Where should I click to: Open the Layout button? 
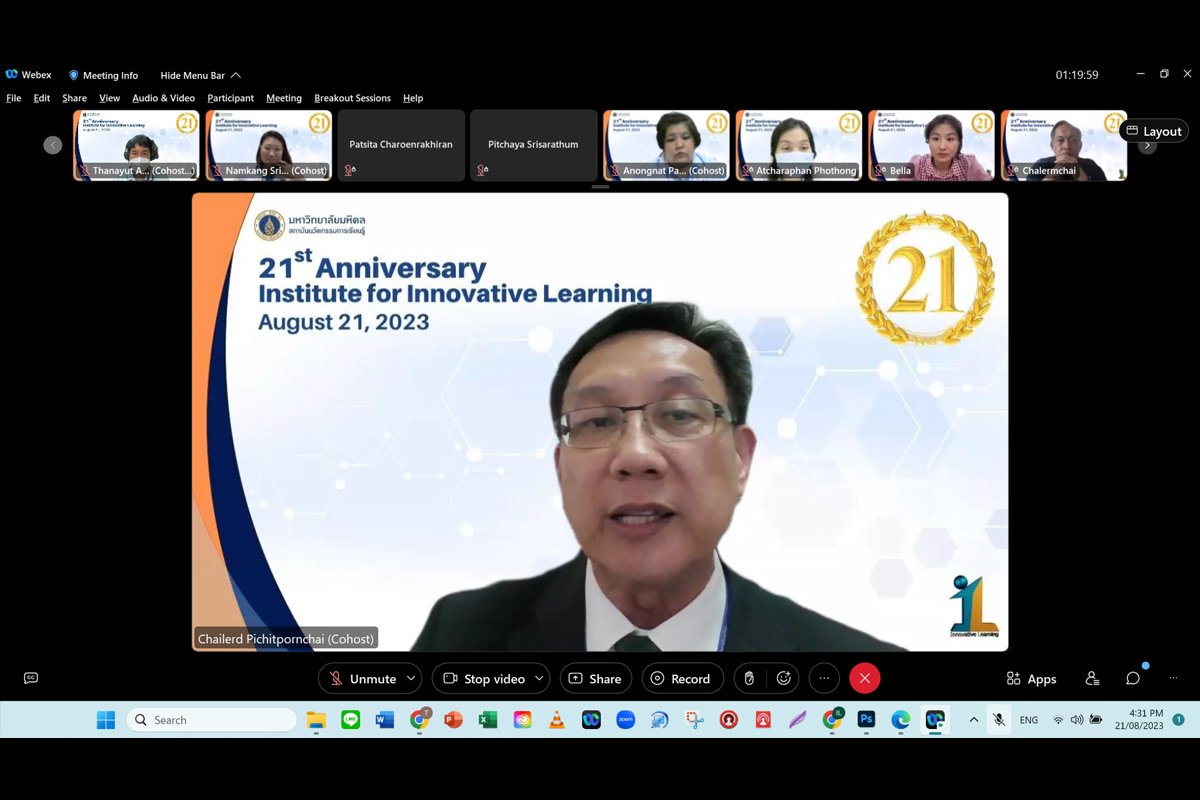1154,131
